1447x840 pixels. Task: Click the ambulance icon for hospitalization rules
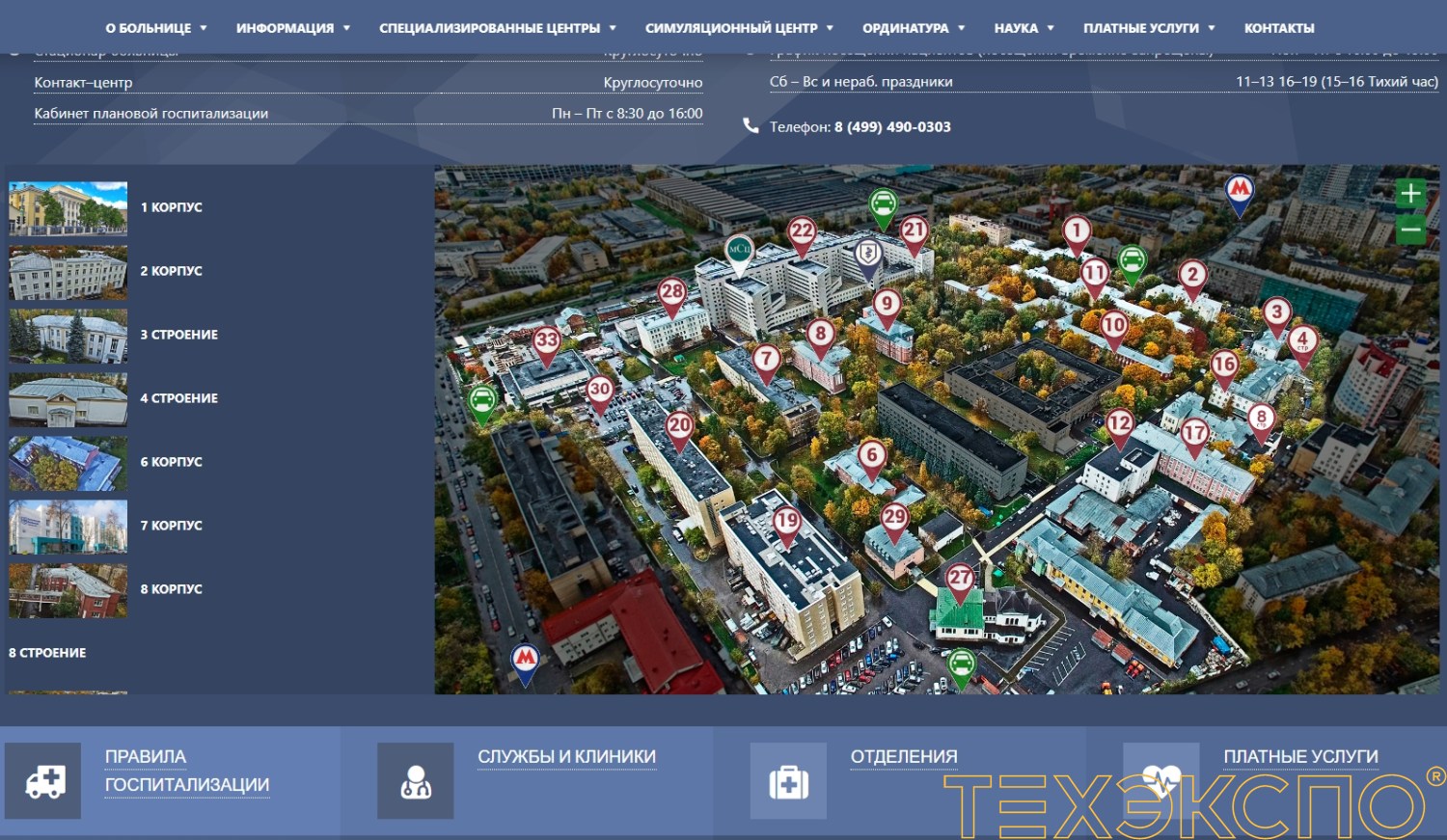pyautogui.click(x=43, y=780)
